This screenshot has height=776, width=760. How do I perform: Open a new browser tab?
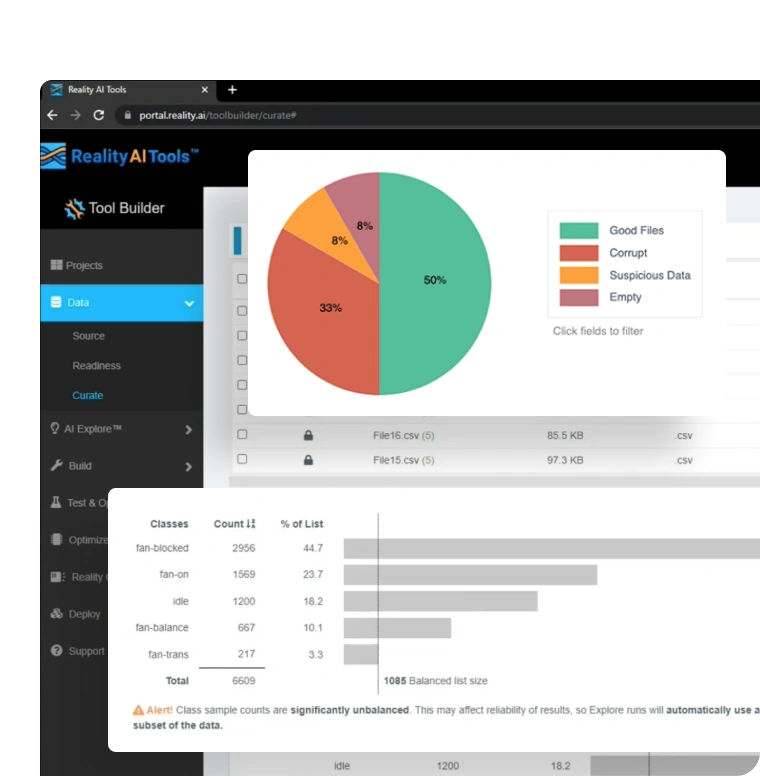click(232, 90)
